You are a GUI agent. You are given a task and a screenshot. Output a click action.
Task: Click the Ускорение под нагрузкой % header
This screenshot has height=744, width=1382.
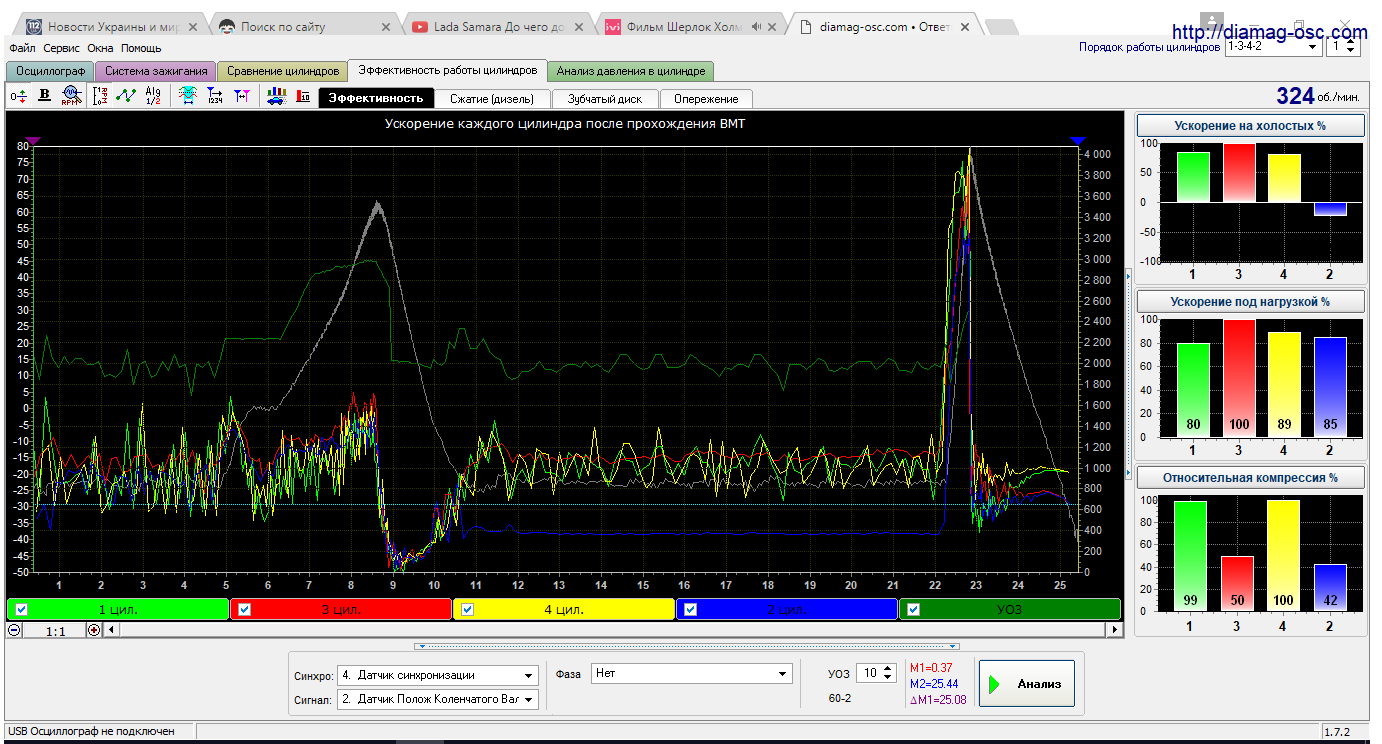(1250, 301)
